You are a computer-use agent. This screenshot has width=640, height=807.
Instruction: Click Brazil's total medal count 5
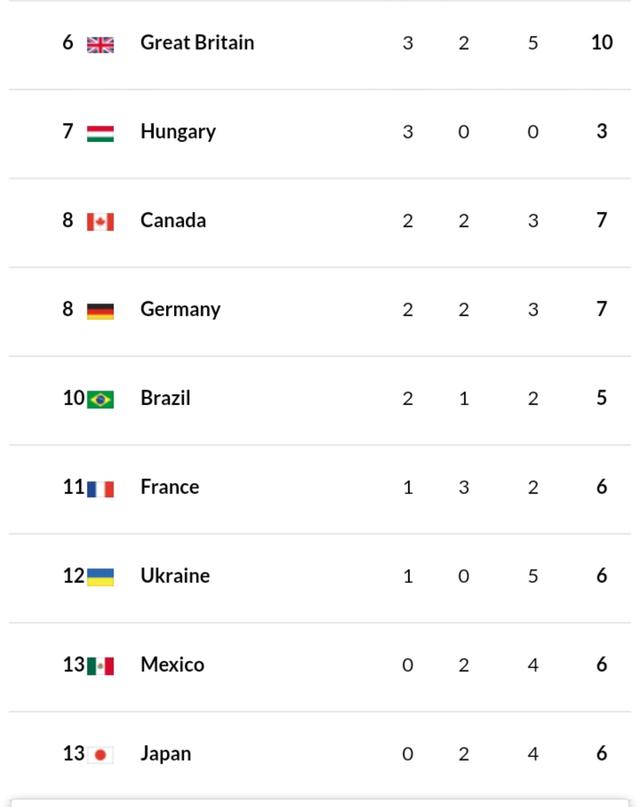pos(601,398)
